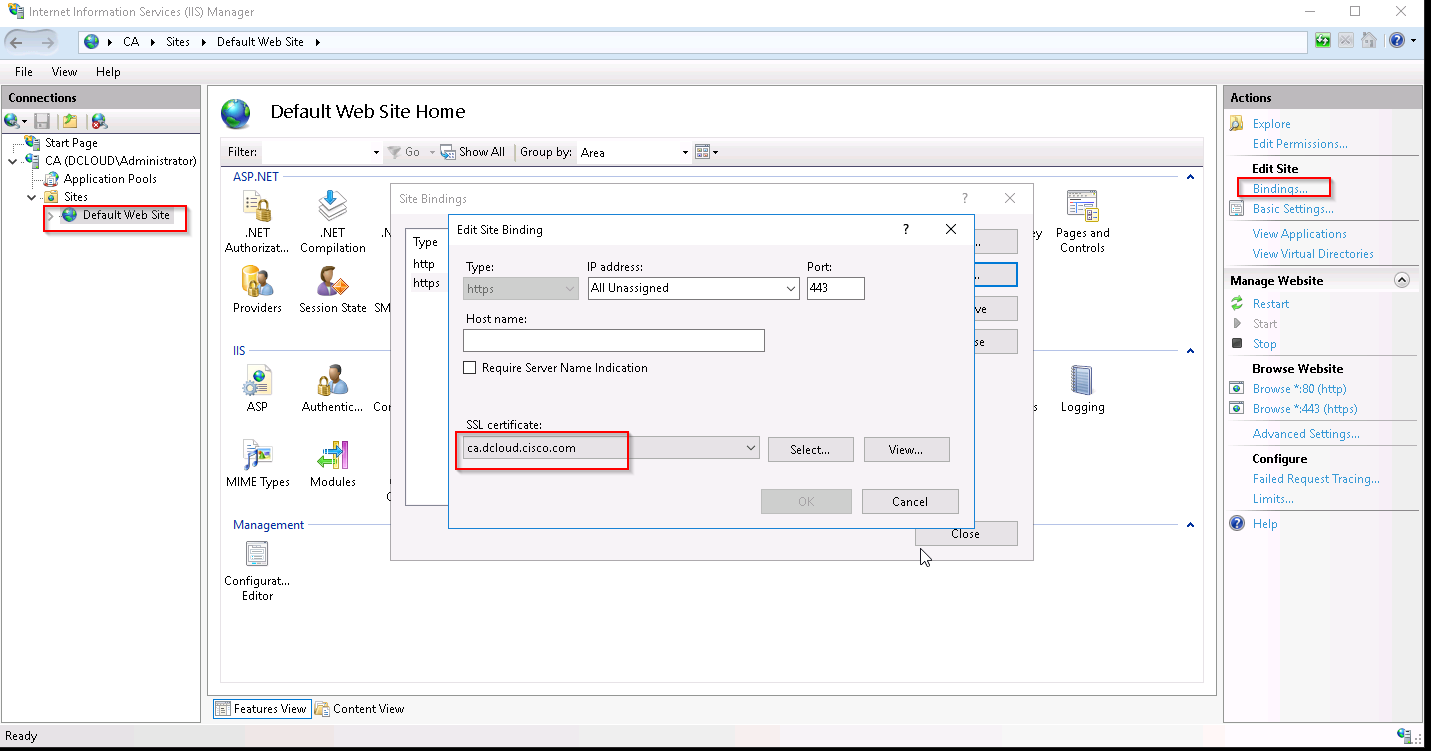Click the help question mark in Edit Site Binding

pos(906,229)
